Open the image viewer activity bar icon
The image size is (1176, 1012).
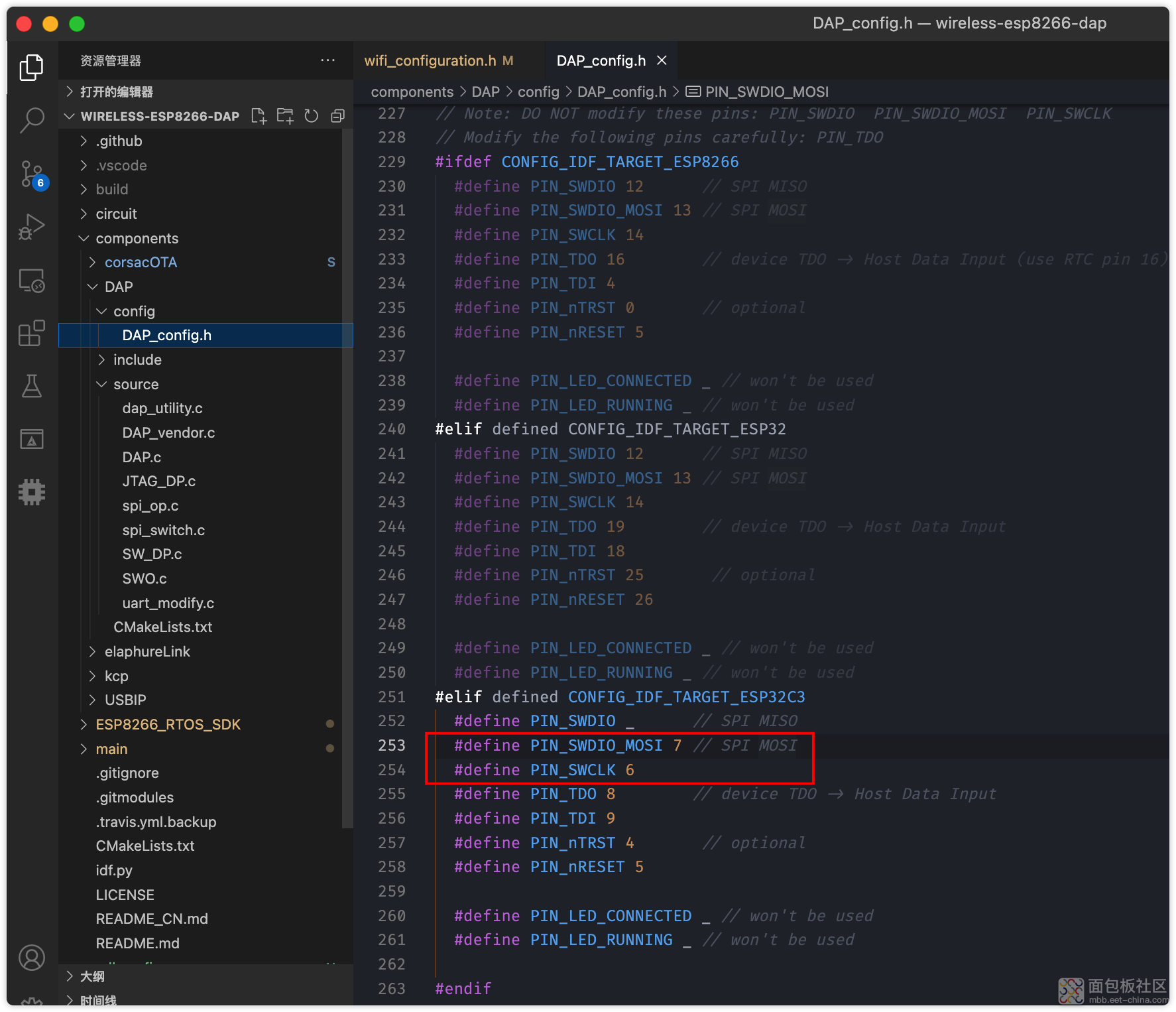pyautogui.click(x=31, y=439)
